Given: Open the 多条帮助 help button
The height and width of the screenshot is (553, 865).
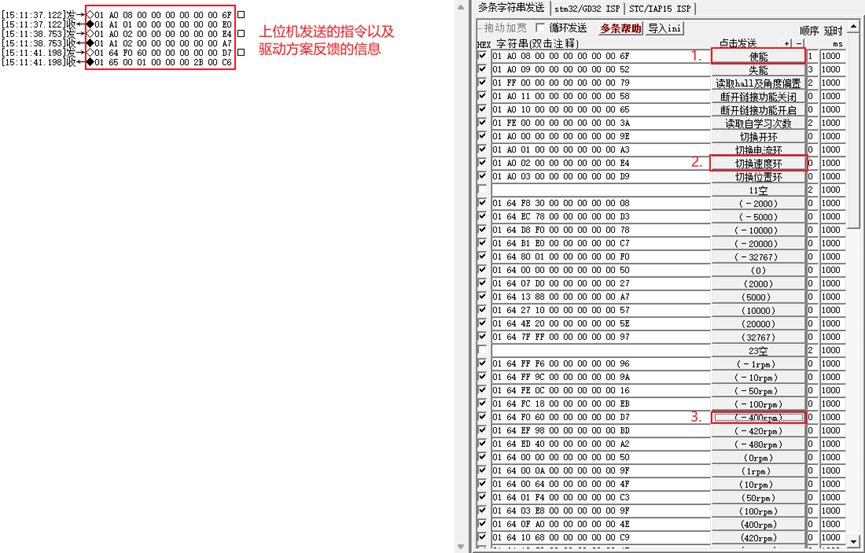Looking at the screenshot, I should point(621,28).
